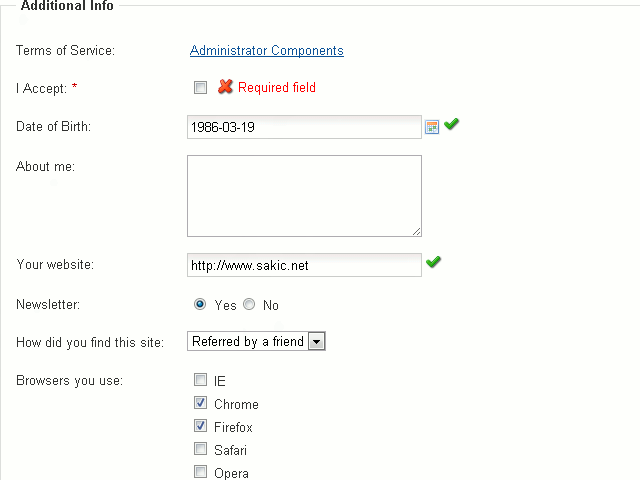Tick the I Accept checkbox
640x480 pixels.
click(200, 87)
